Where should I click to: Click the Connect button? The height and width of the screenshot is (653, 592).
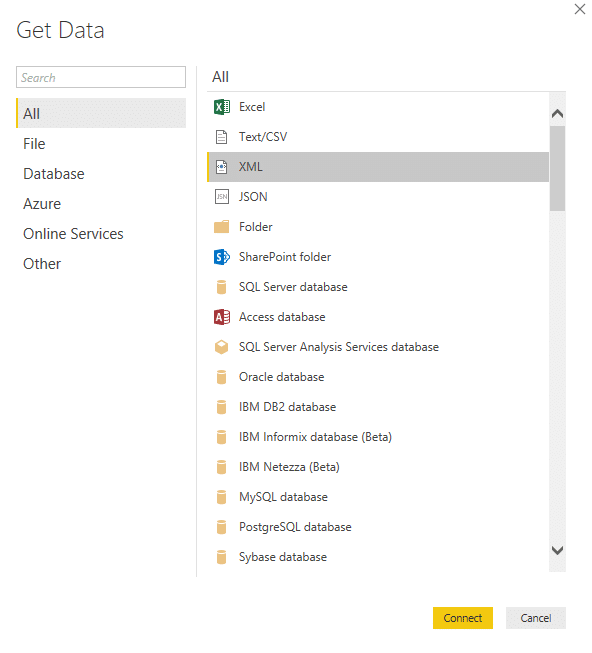(463, 618)
